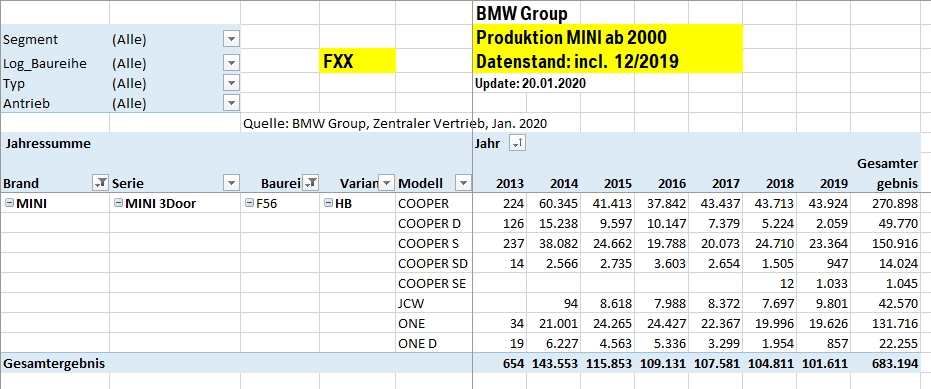The image size is (931, 389).
Task: Open the Jahr sort filter button
Action: [518, 143]
